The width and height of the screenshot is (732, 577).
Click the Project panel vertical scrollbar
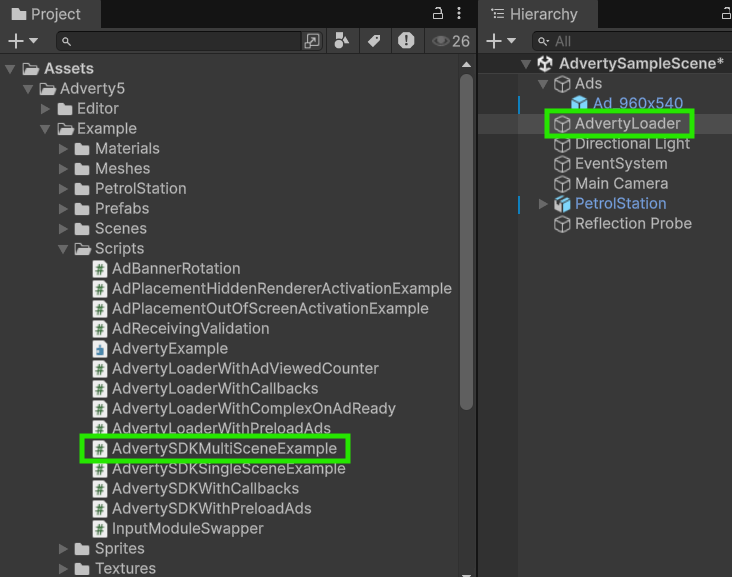[466, 240]
